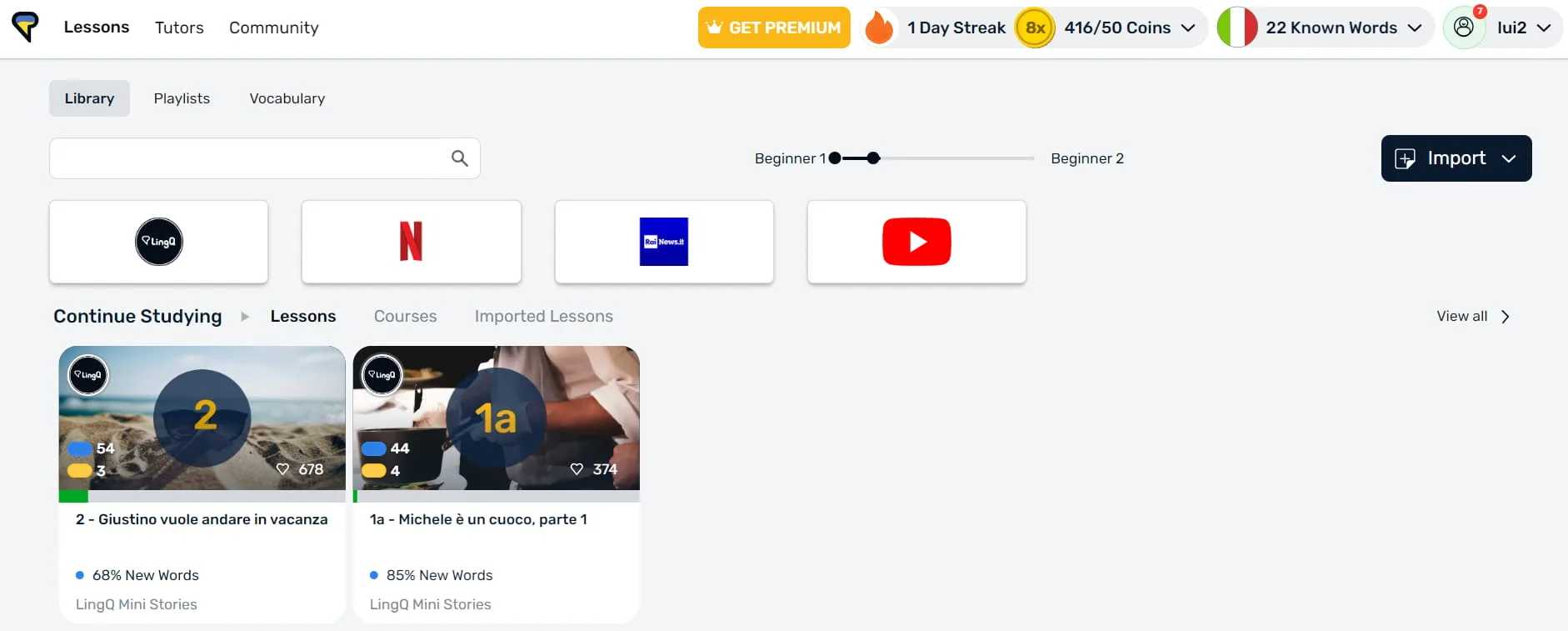Like the Michele è un cuoco heart

[x=577, y=469]
